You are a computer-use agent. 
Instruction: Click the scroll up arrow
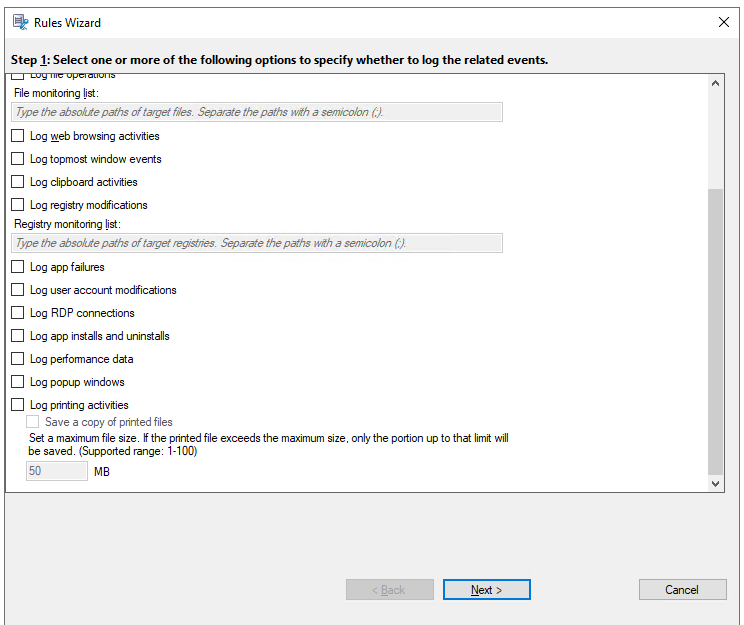[x=715, y=84]
